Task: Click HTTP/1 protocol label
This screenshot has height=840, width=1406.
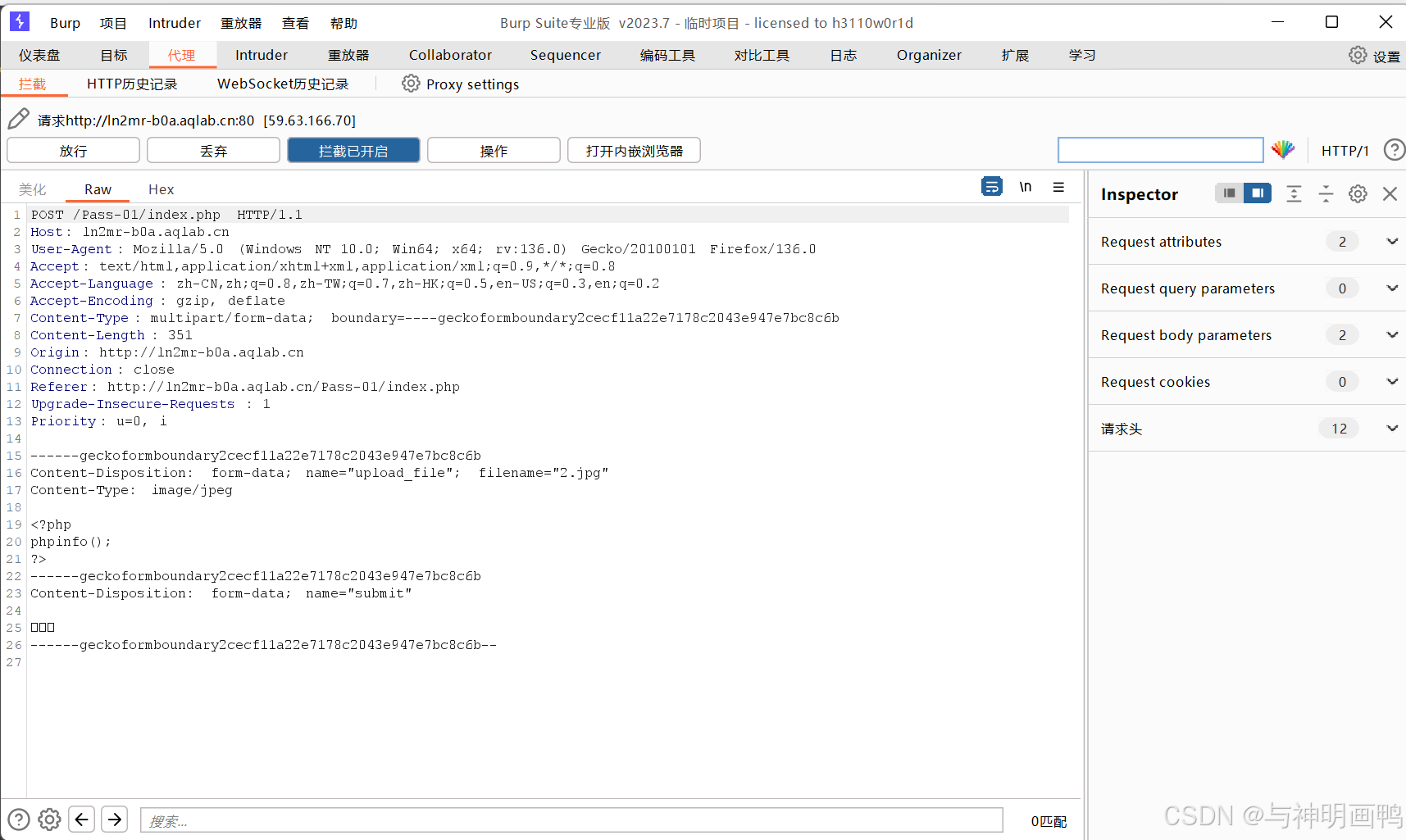Action: pos(1345,150)
